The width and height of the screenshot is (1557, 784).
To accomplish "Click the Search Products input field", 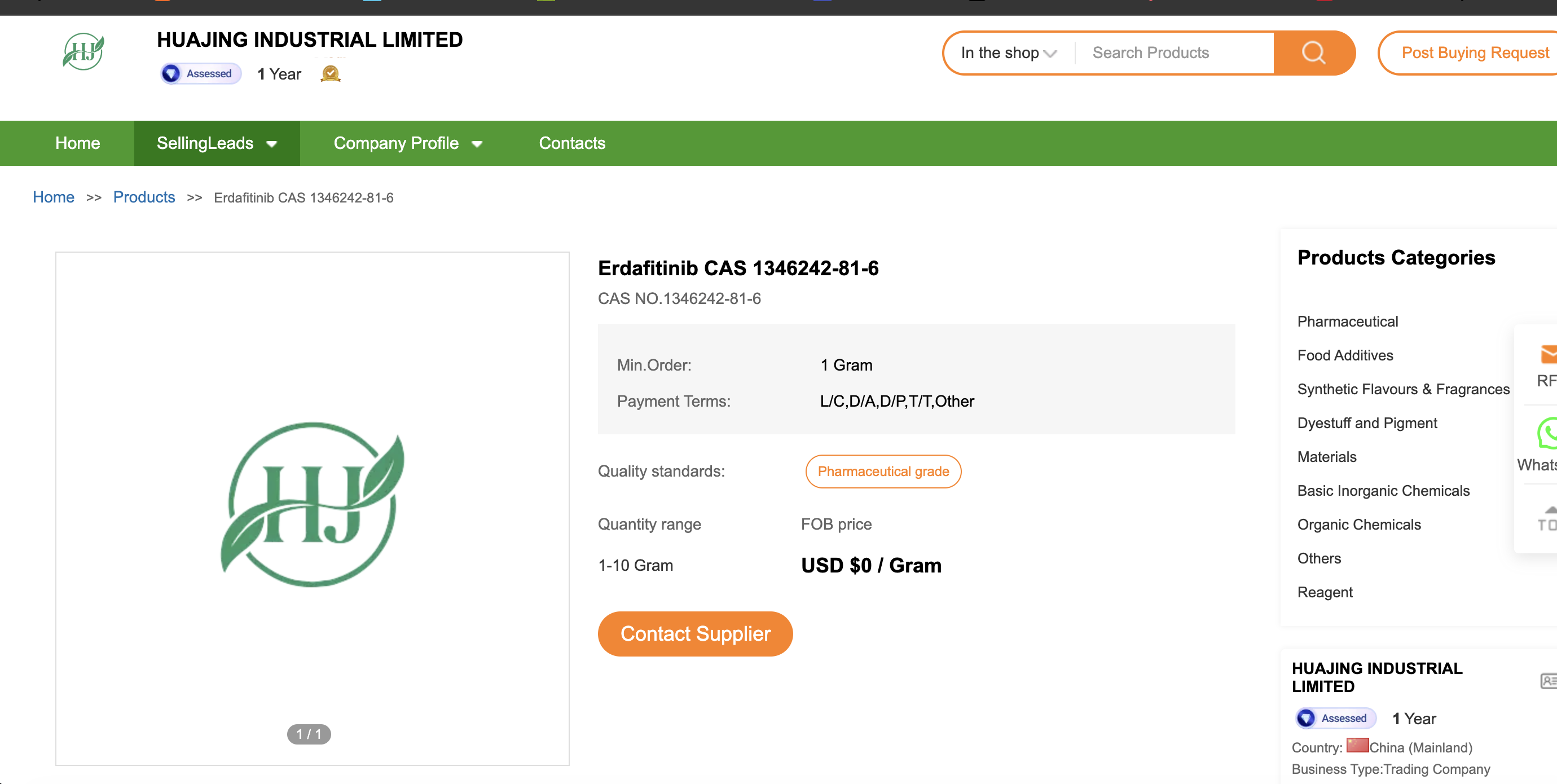I will pos(1175,53).
